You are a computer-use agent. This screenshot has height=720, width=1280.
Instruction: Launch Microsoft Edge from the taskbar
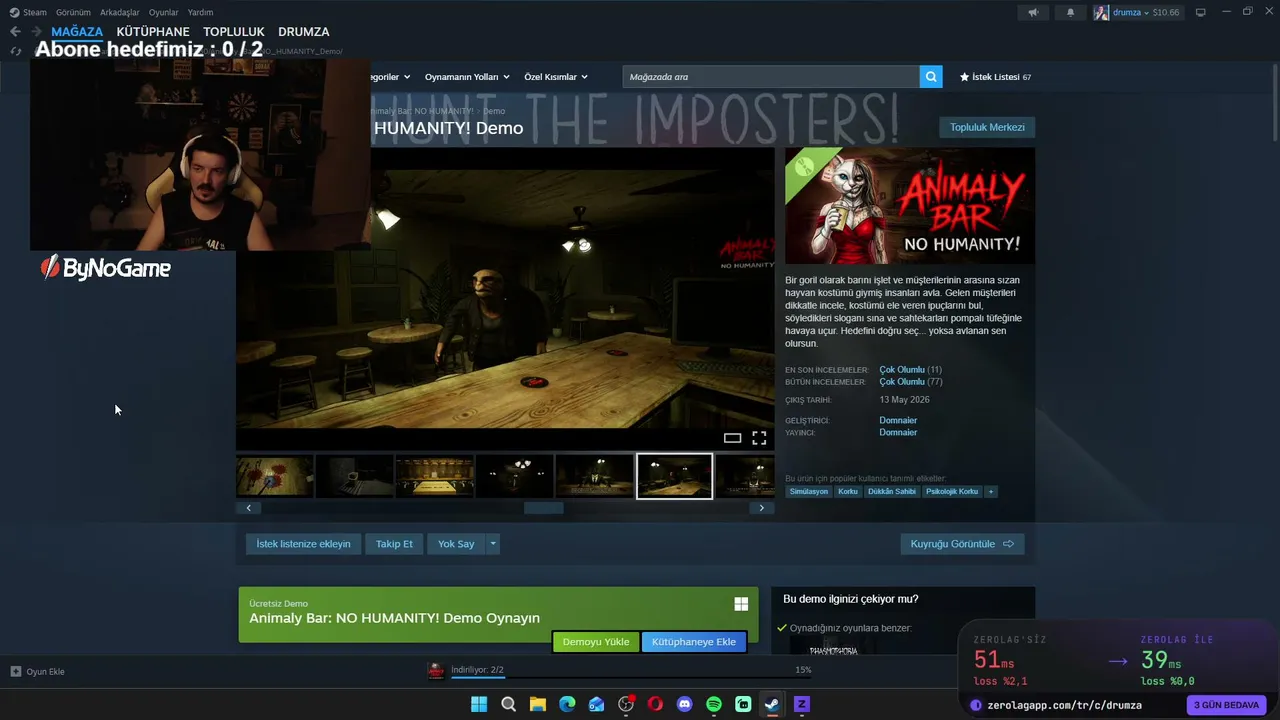[567, 704]
